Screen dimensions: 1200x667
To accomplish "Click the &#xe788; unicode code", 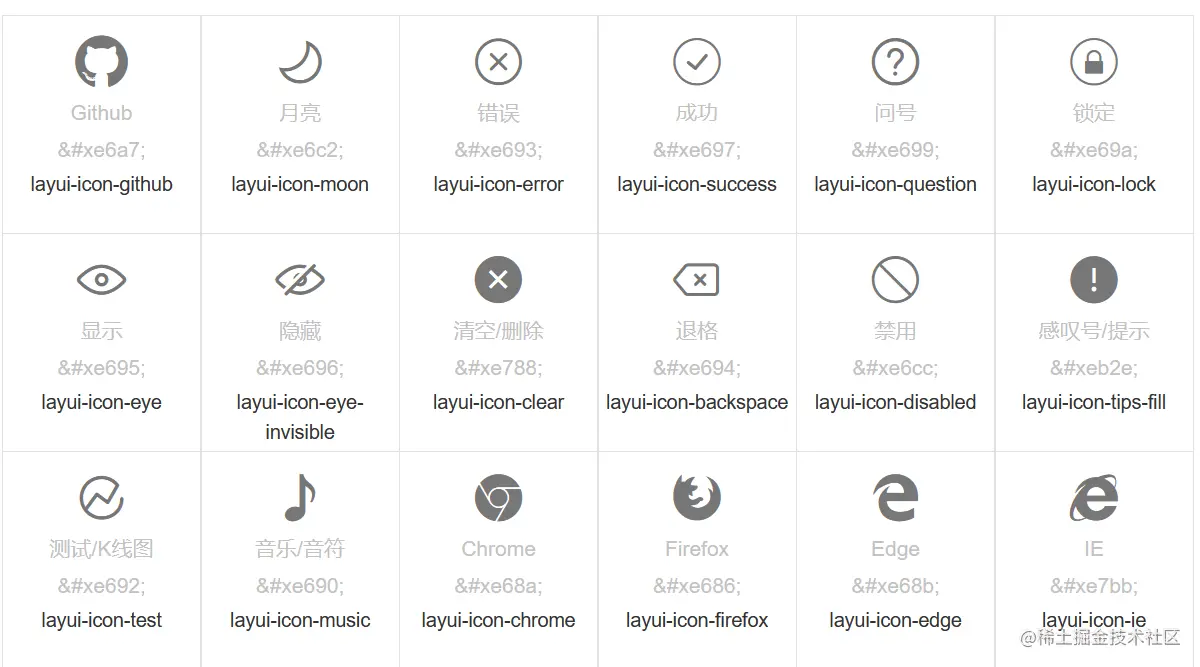I will pyautogui.click(x=498, y=368).
